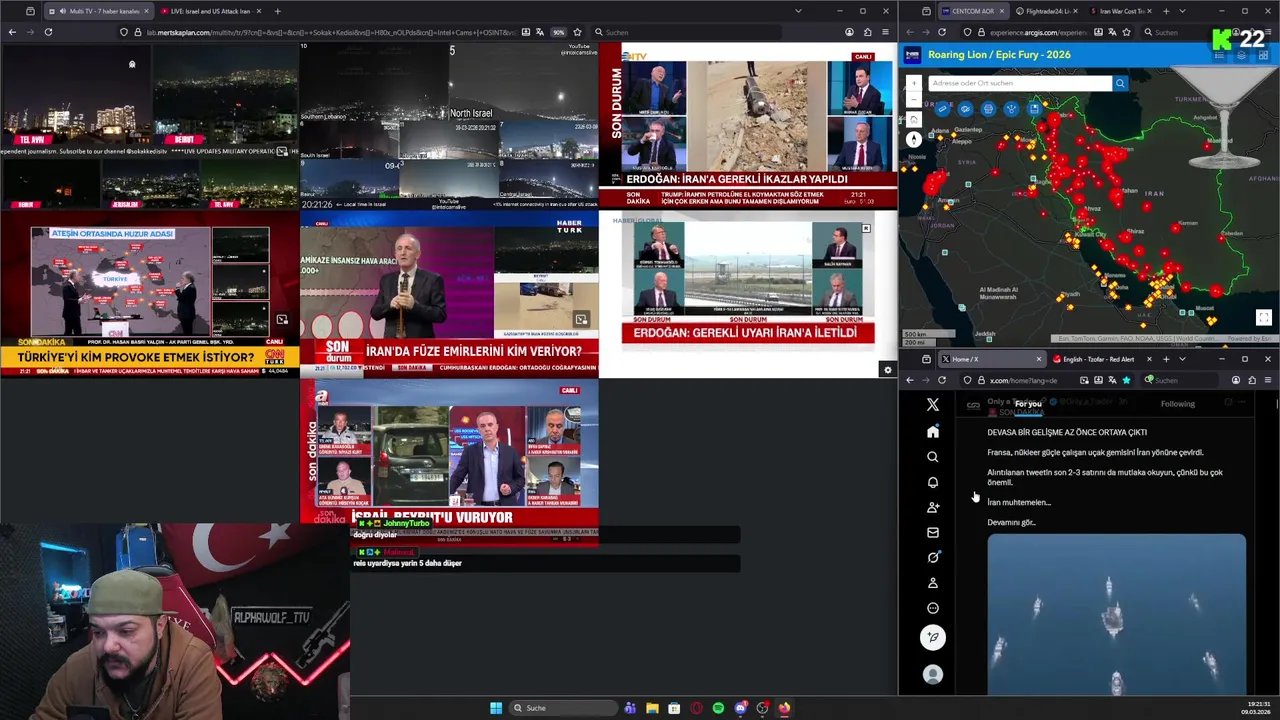Expand the tab list arrow in the ArcGIS browser window

tap(1182, 11)
